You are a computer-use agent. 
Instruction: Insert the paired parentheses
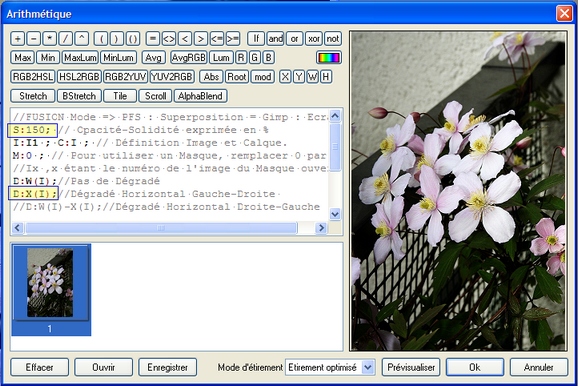[133, 39]
